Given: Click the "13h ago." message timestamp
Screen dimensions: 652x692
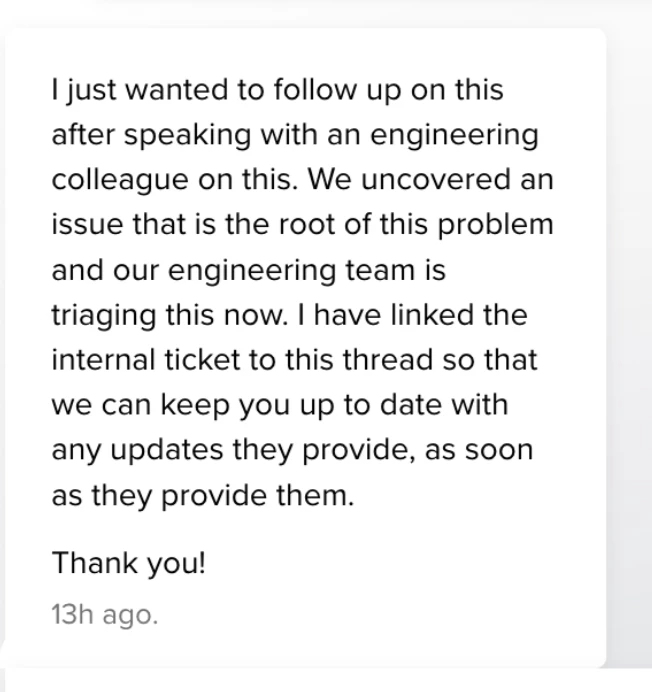Looking at the screenshot, I should coord(105,614).
